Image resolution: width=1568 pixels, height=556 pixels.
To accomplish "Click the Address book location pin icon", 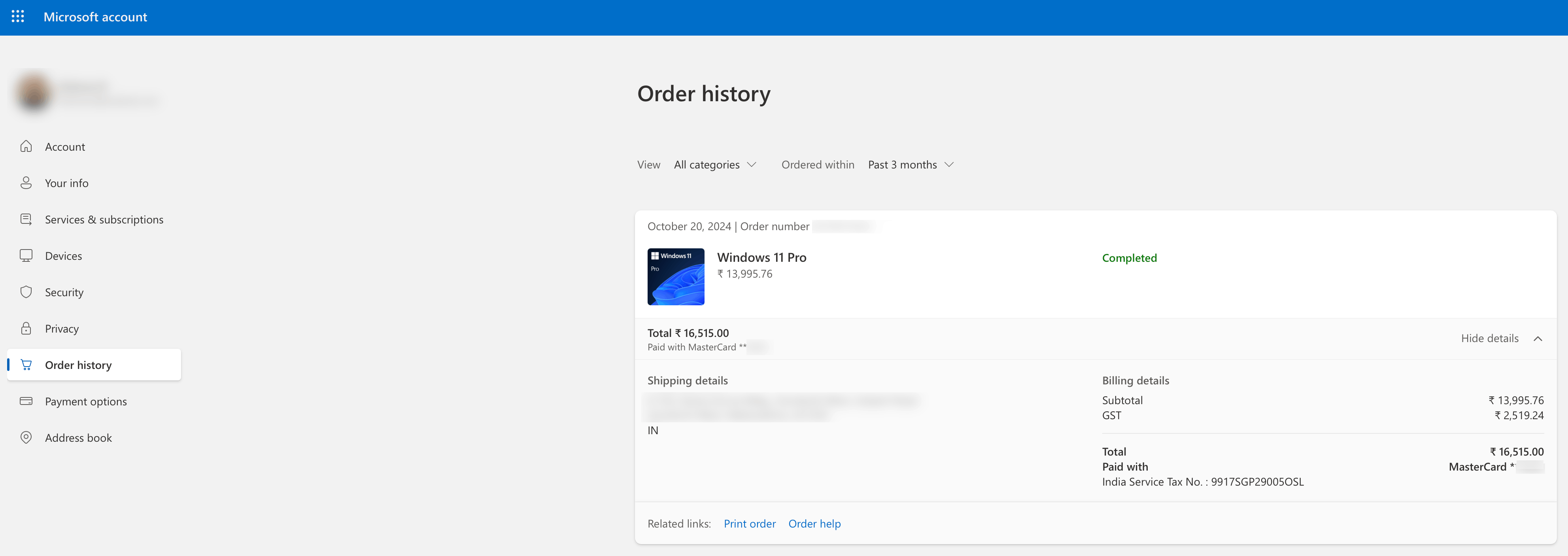I will (x=26, y=437).
